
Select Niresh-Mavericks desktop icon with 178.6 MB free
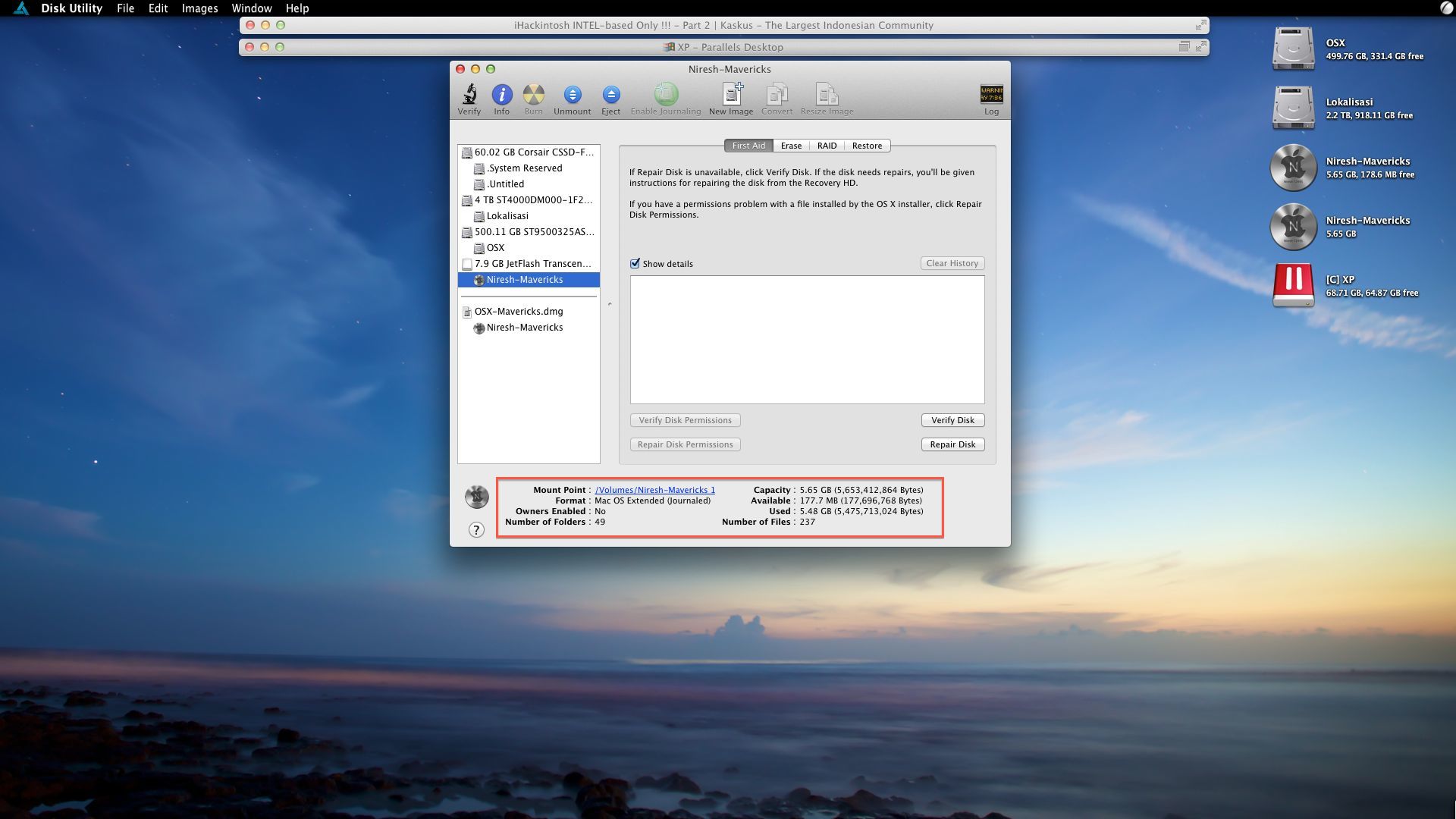[x=1293, y=167]
